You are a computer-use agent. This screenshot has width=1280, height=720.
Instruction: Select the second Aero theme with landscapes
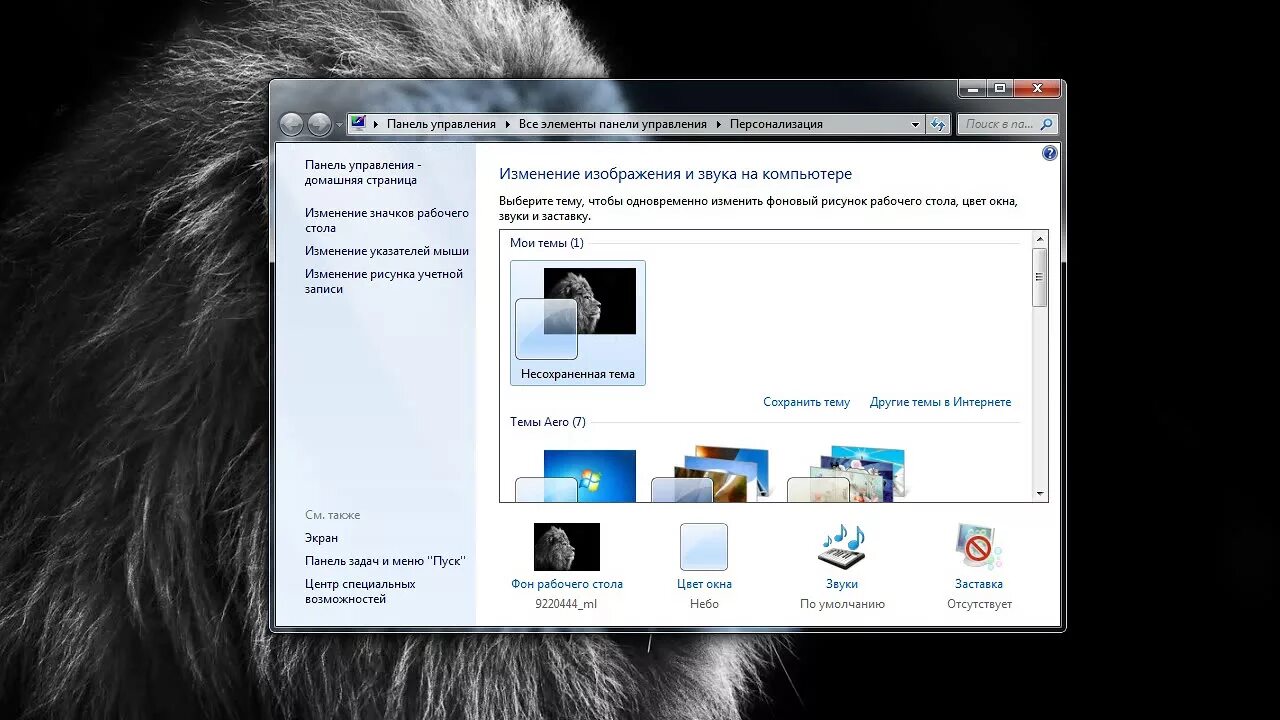point(713,474)
